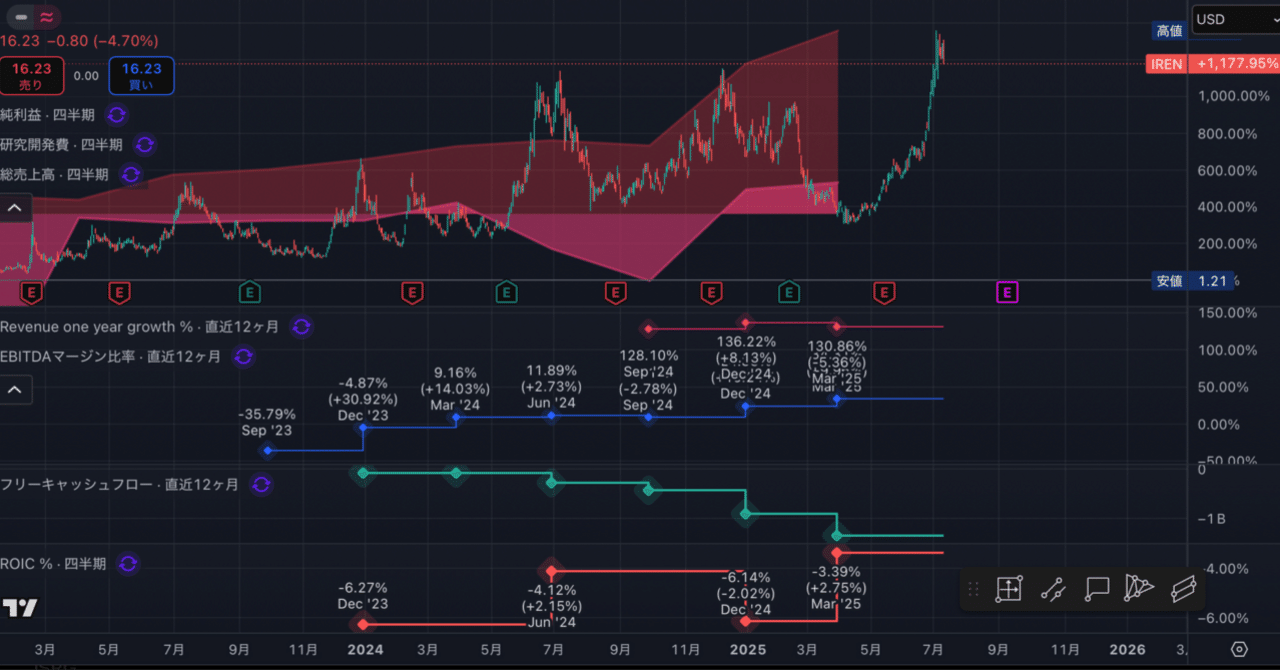This screenshot has width=1280, height=670.
Task: Open the USD currency dropdown
Action: coord(1236,19)
